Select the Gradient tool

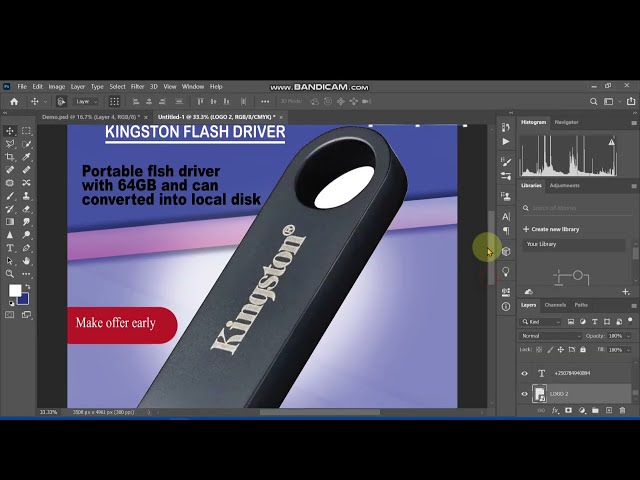pyautogui.click(x=10, y=222)
